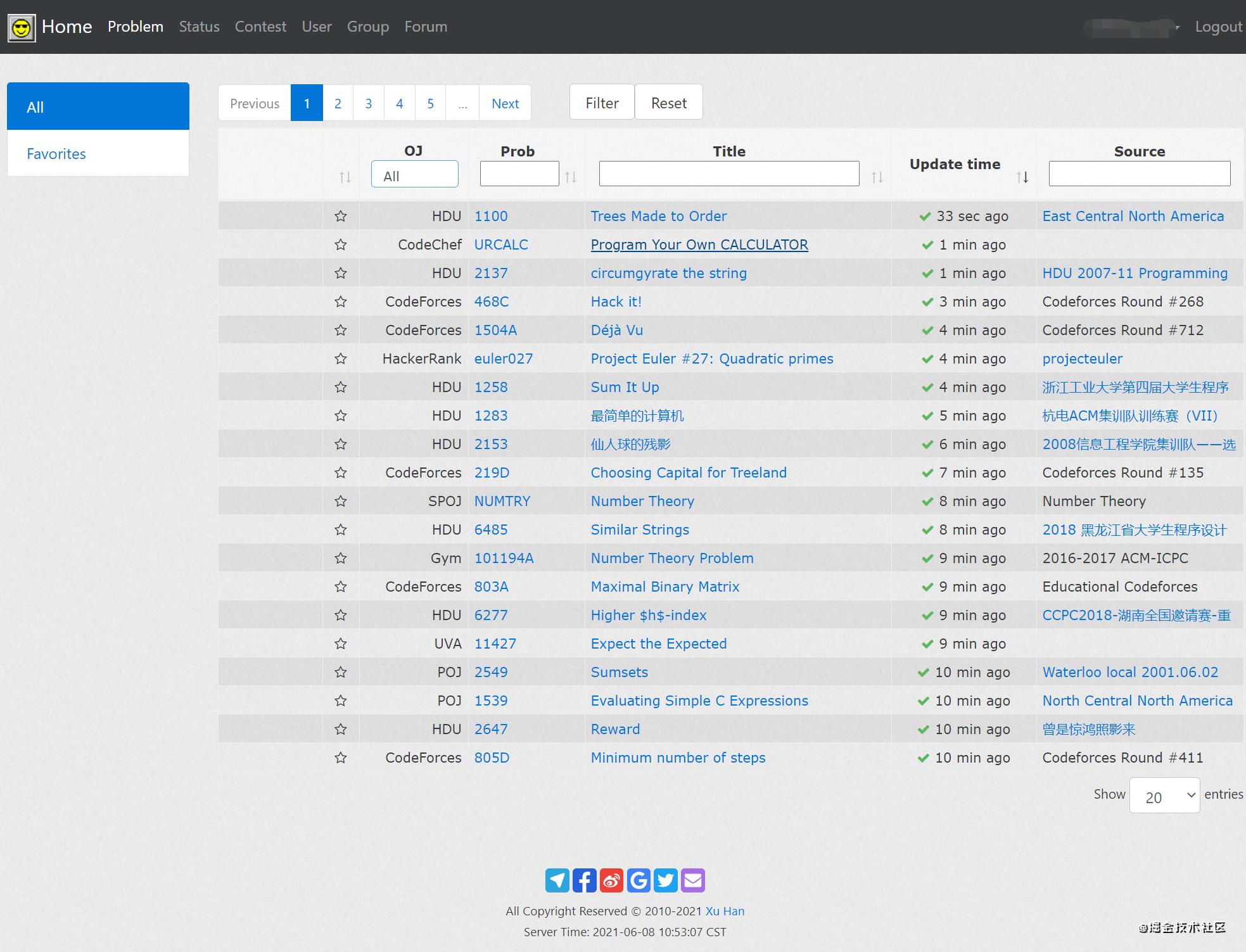Viewport: 1246px width, 952px height.
Task: Star the HDU 6485 Similar Strings row
Action: click(341, 530)
